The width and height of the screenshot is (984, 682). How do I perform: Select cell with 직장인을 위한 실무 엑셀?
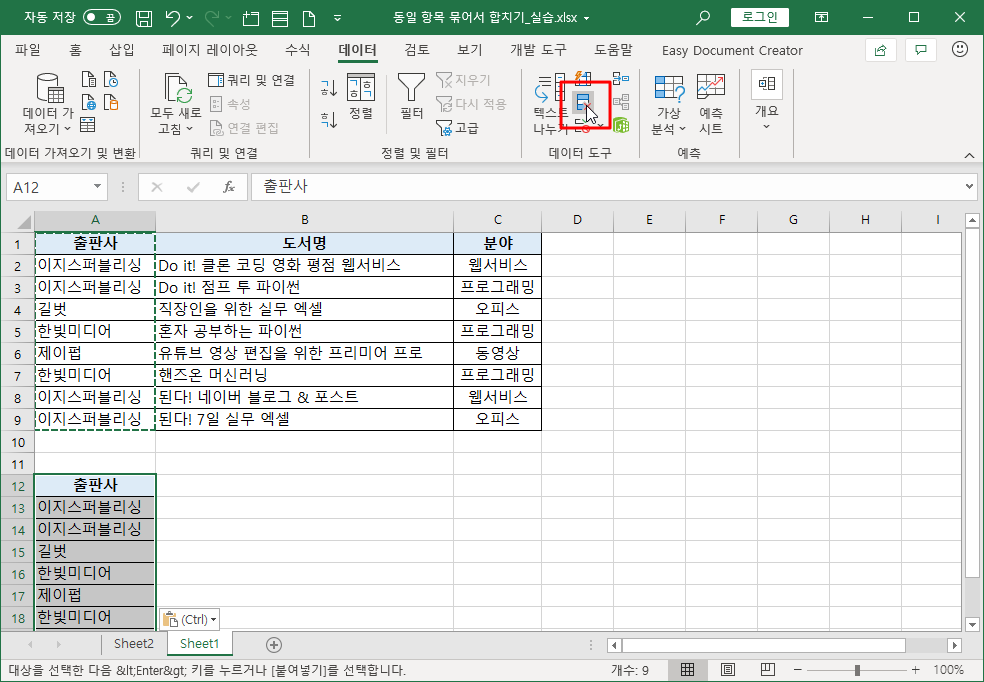coord(304,309)
